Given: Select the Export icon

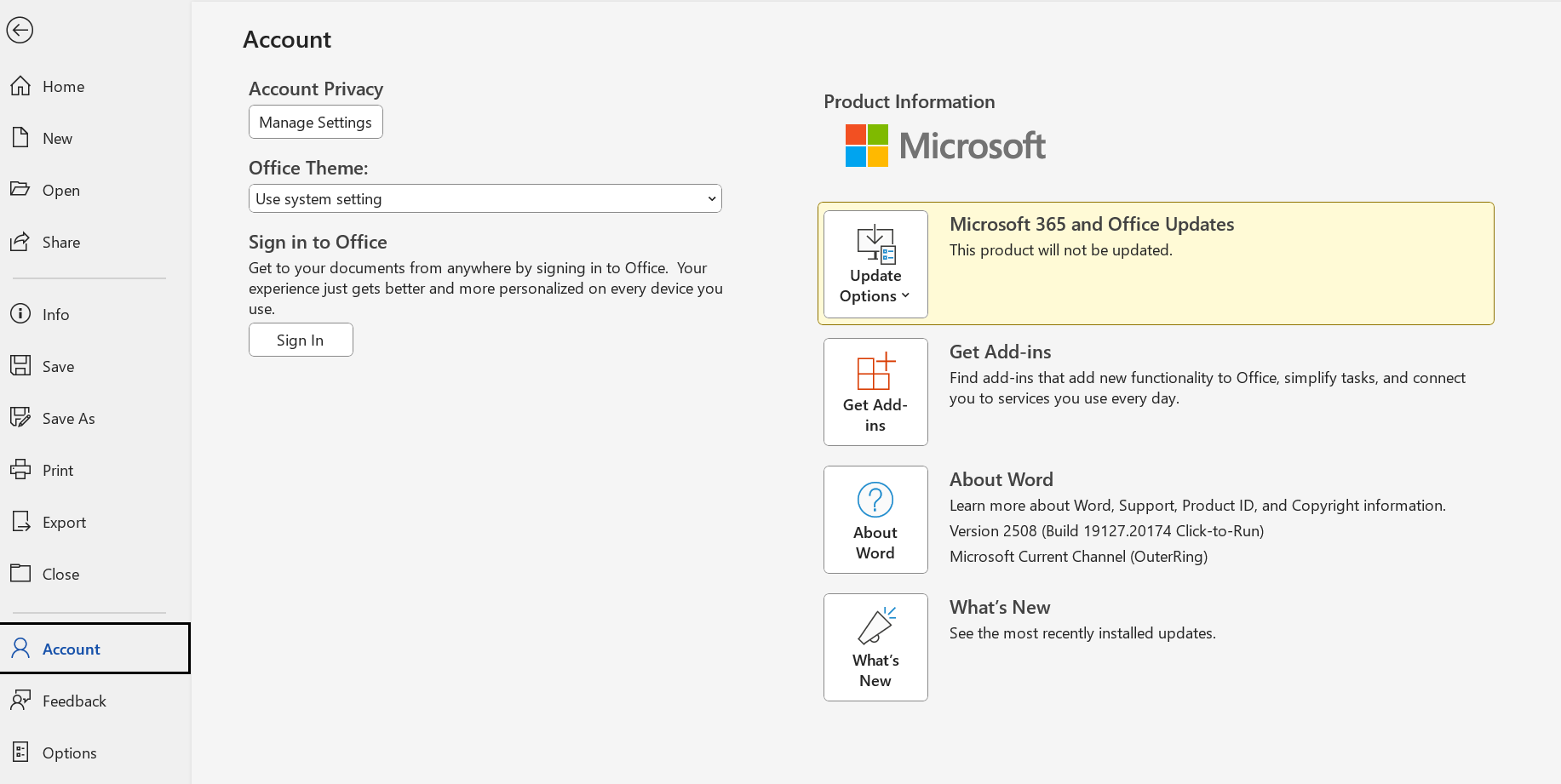Looking at the screenshot, I should 20,521.
